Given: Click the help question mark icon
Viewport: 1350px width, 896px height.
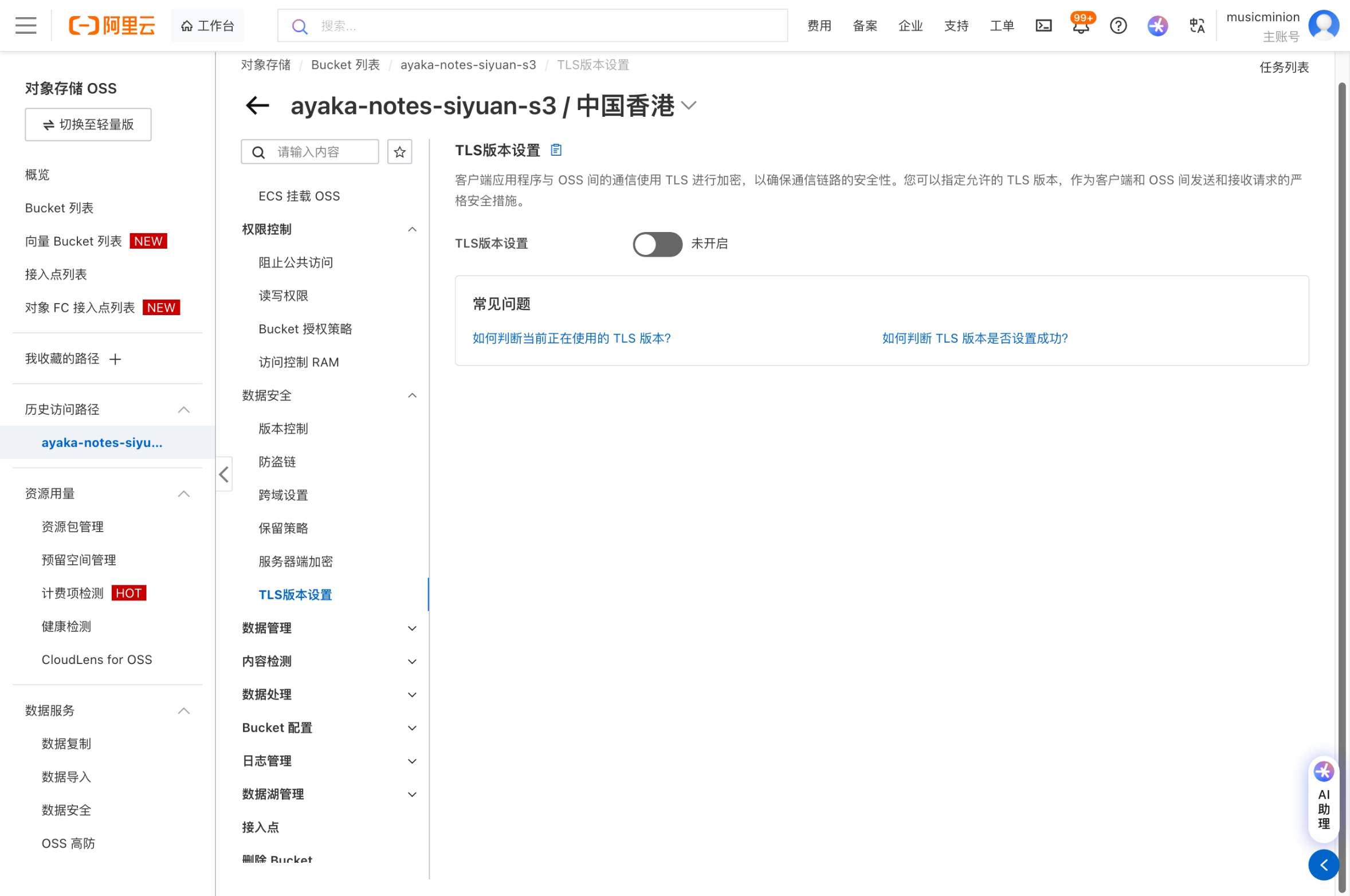Looking at the screenshot, I should 1118,26.
